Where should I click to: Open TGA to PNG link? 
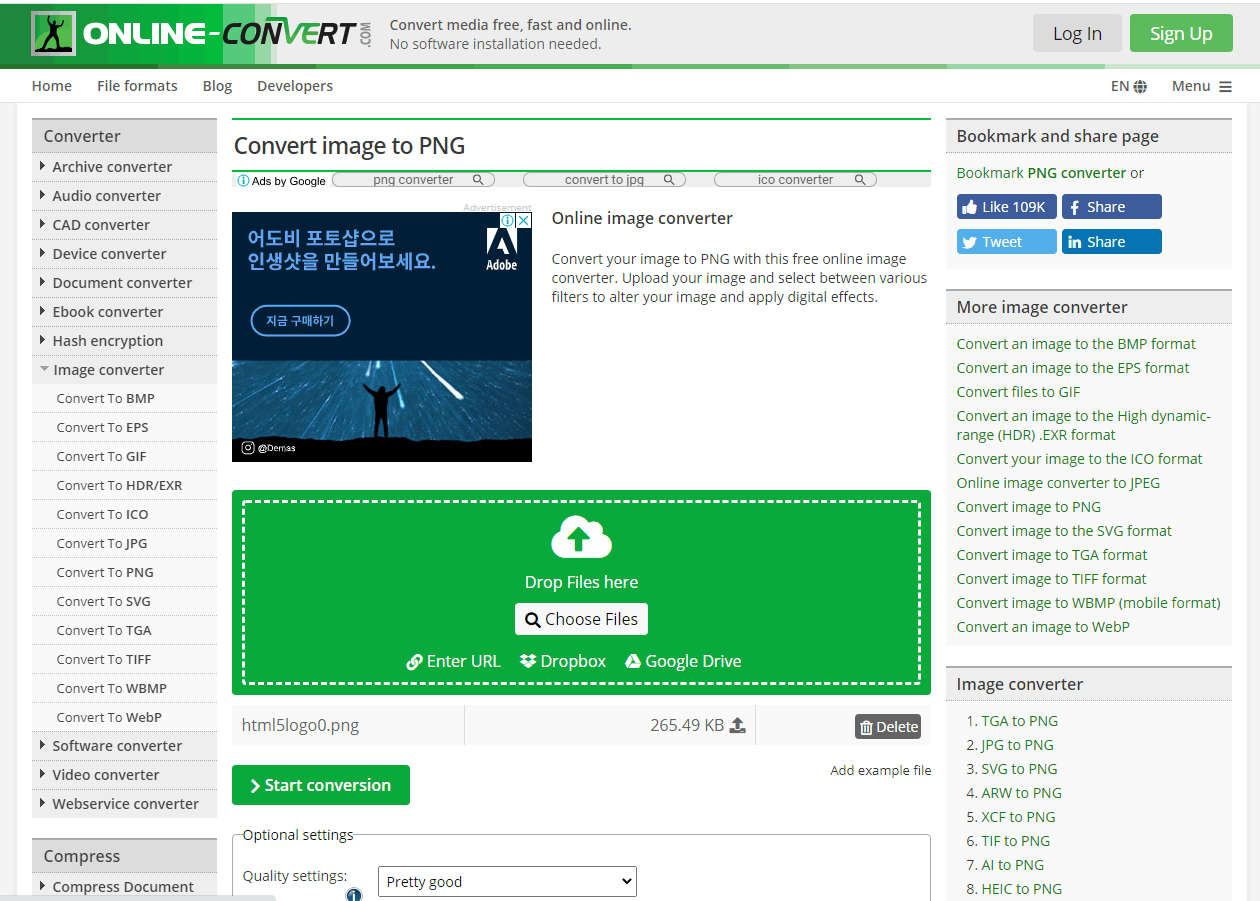(x=1019, y=721)
